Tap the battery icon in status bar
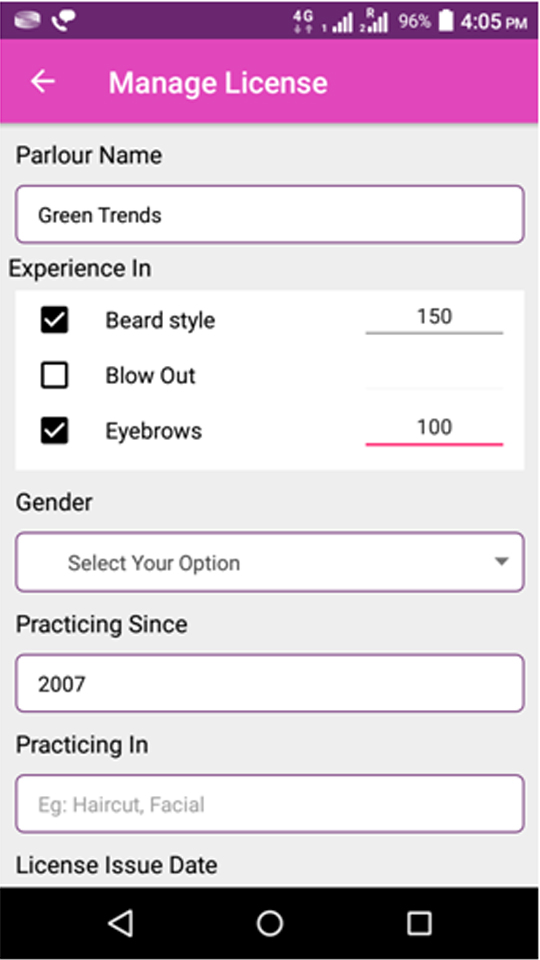 click(x=446, y=21)
